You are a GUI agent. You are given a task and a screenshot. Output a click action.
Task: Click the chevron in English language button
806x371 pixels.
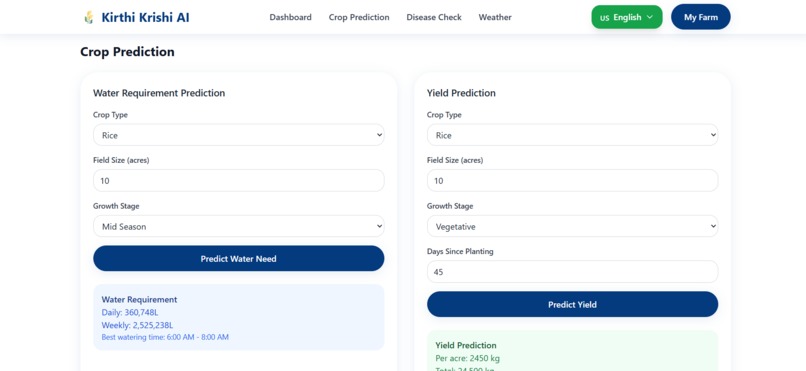[x=650, y=17]
